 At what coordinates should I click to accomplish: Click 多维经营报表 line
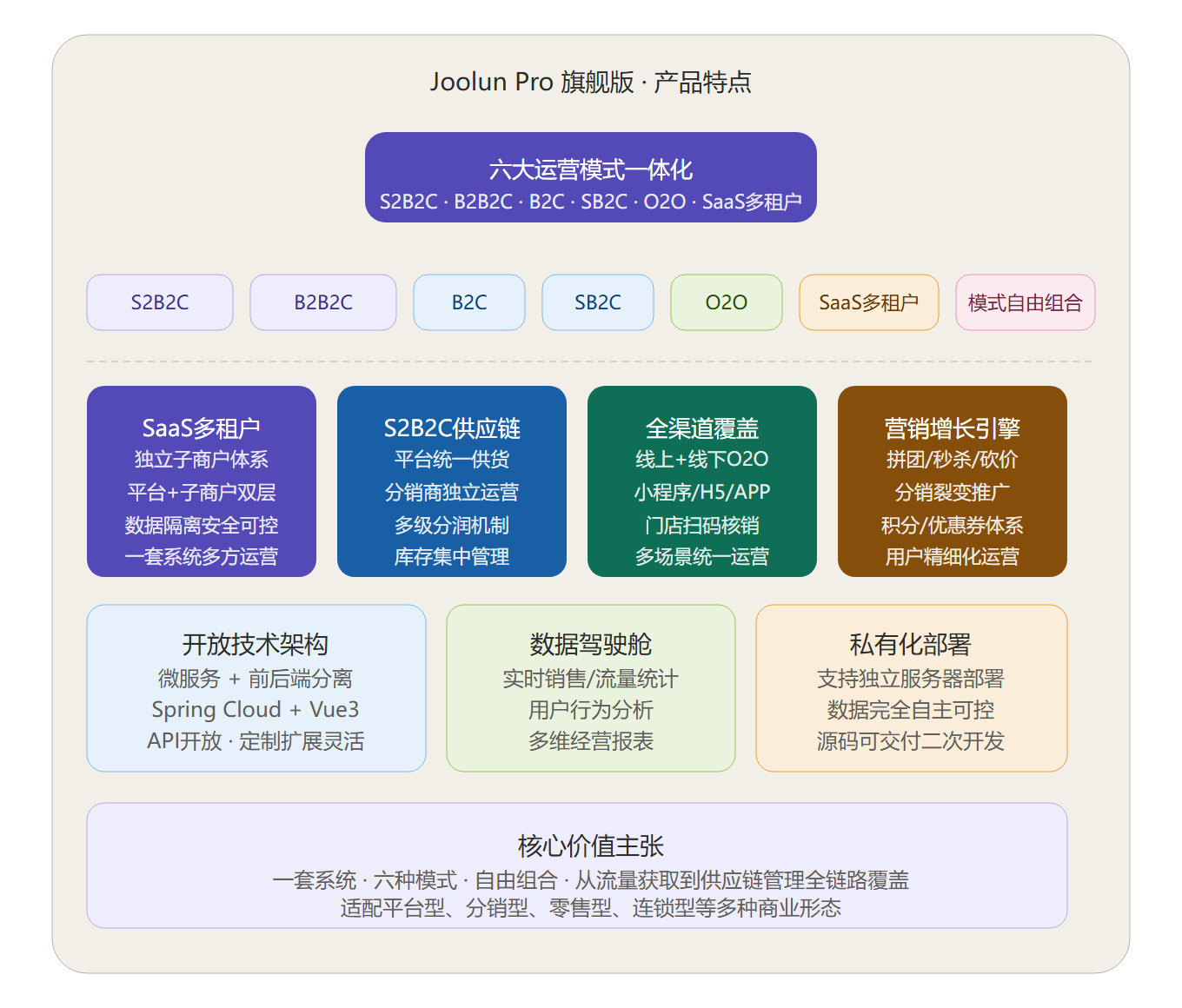[x=591, y=741]
